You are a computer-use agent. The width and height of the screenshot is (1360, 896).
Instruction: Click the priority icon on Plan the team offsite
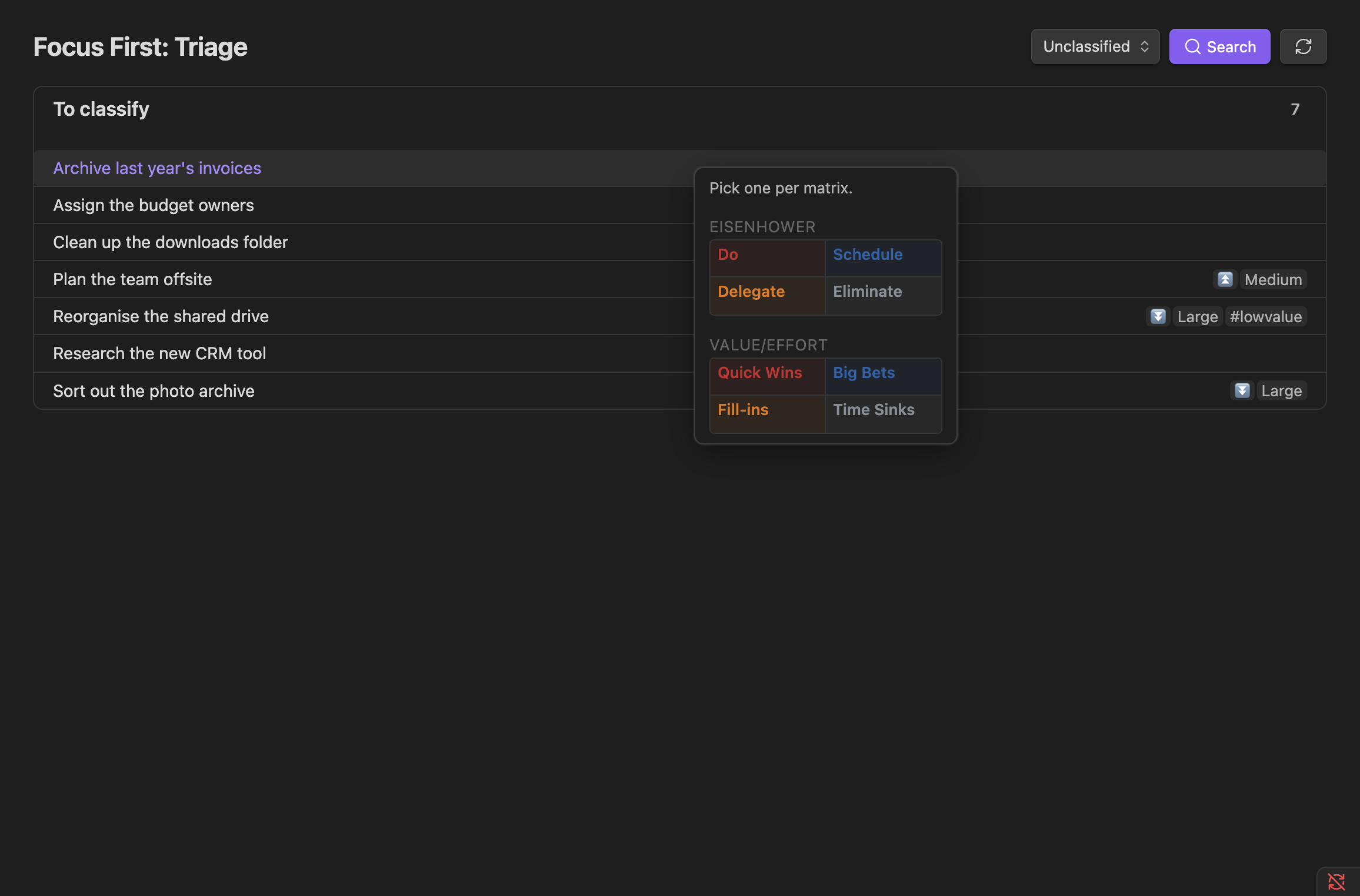pyautogui.click(x=1225, y=279)
